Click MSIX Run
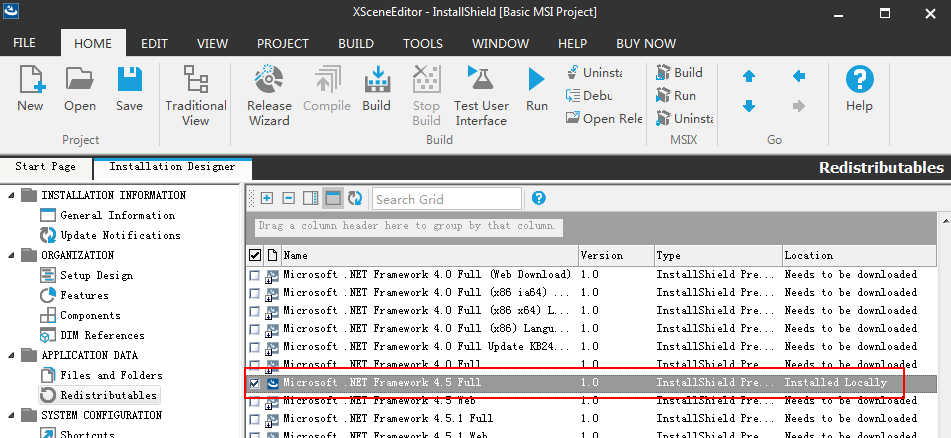The width and height of the screenshot is (951, 438). pos(676,96)
